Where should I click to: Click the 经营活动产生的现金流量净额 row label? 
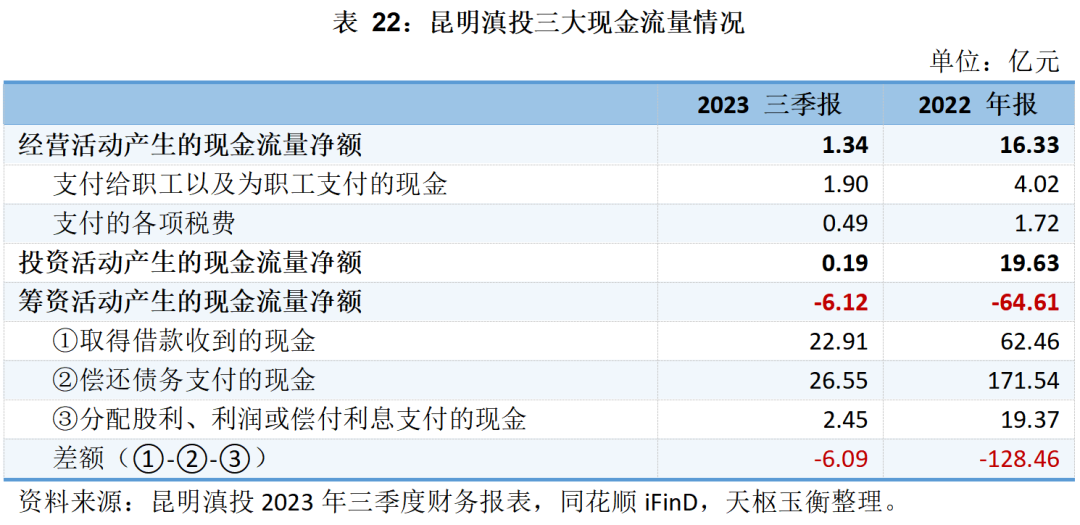click(190, 145)
